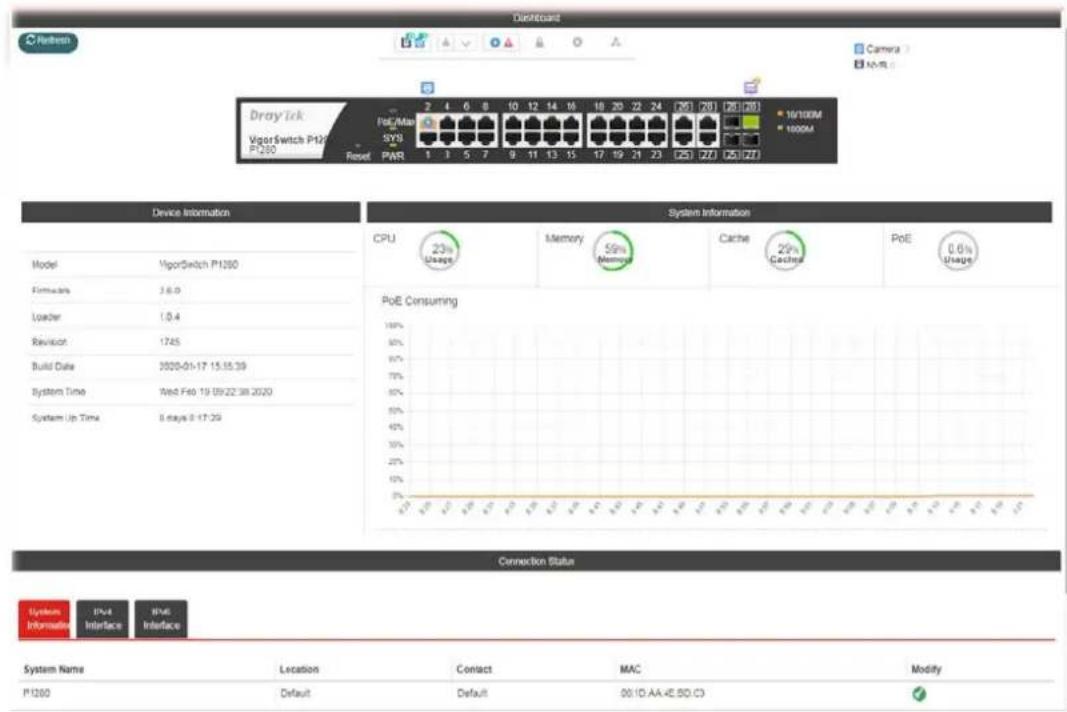Click the CPU usage gauge
Image resolution: width=1067 pixels, height=712 pixels.
pos(440,251)
